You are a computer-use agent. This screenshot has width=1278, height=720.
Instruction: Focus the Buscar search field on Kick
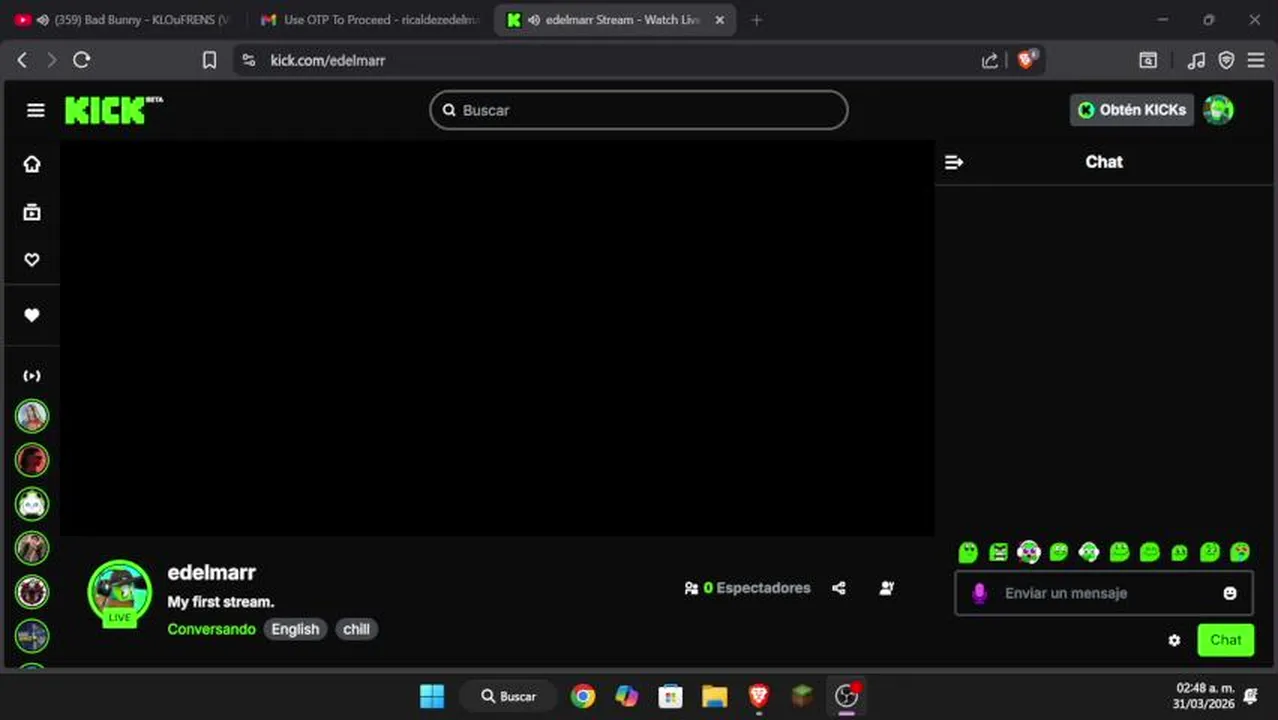tap(639, 110)
